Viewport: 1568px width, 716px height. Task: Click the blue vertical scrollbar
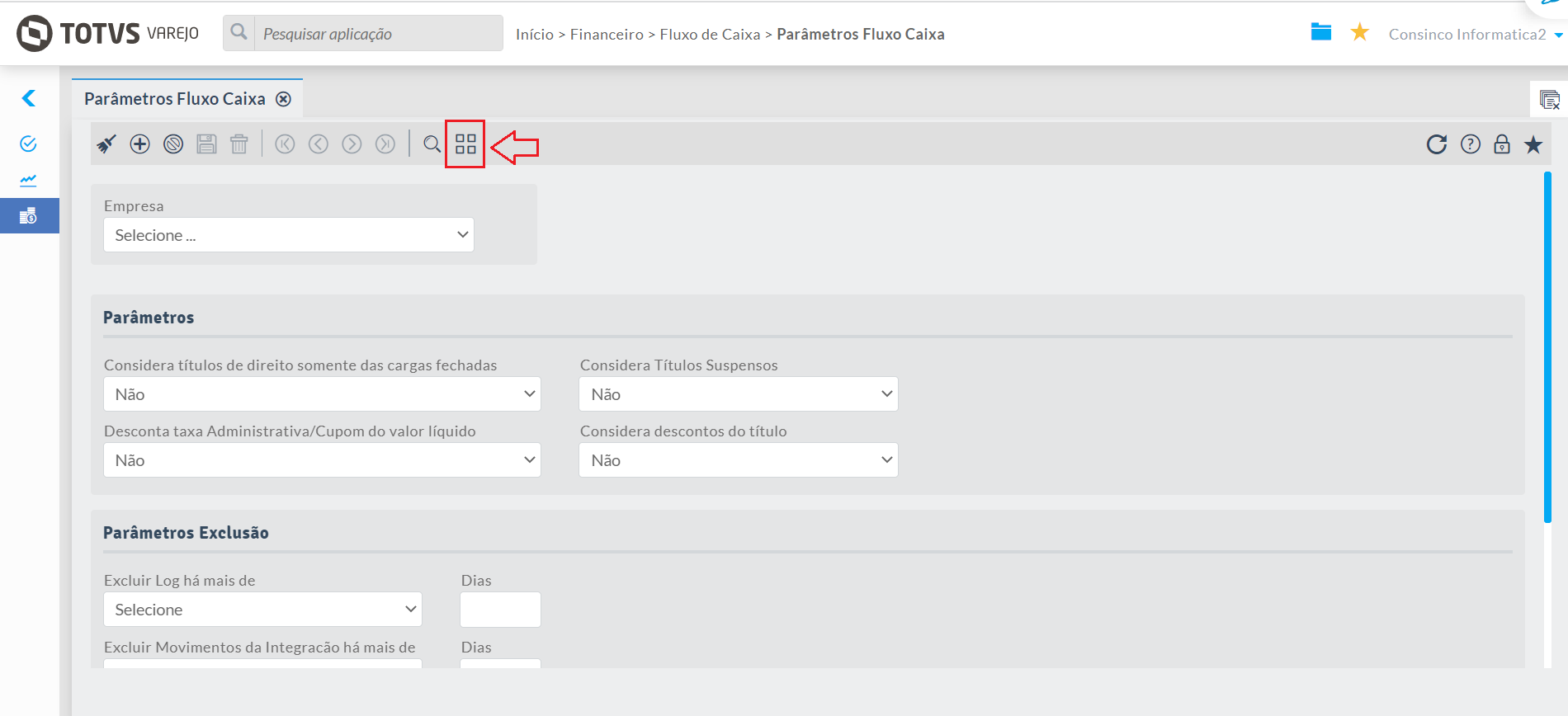pos(1547,346)
